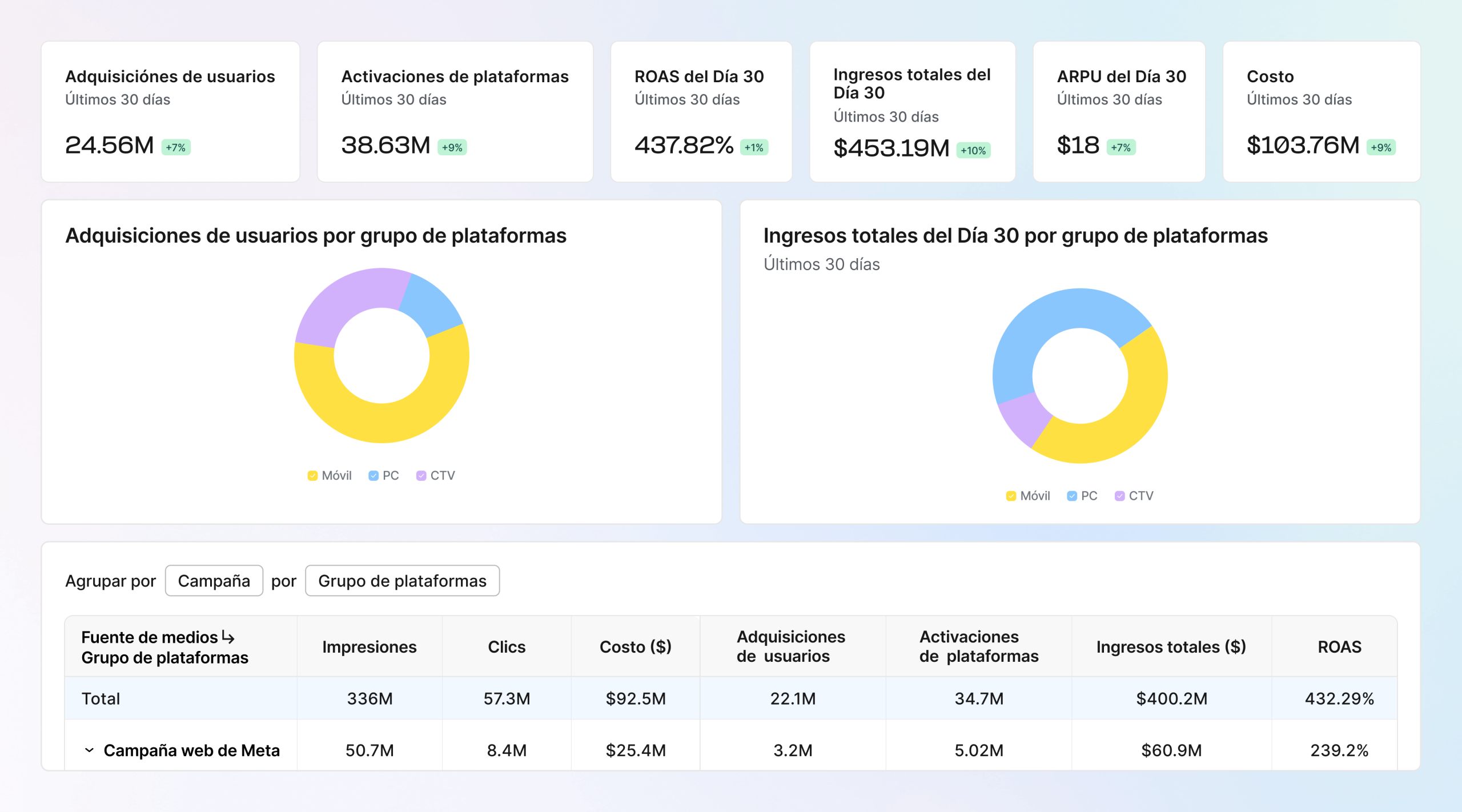The height and width of the screenshot is (812, 1462).
Task: Sort the table by the Impresiones column
Action: click(x=369, y=646)
